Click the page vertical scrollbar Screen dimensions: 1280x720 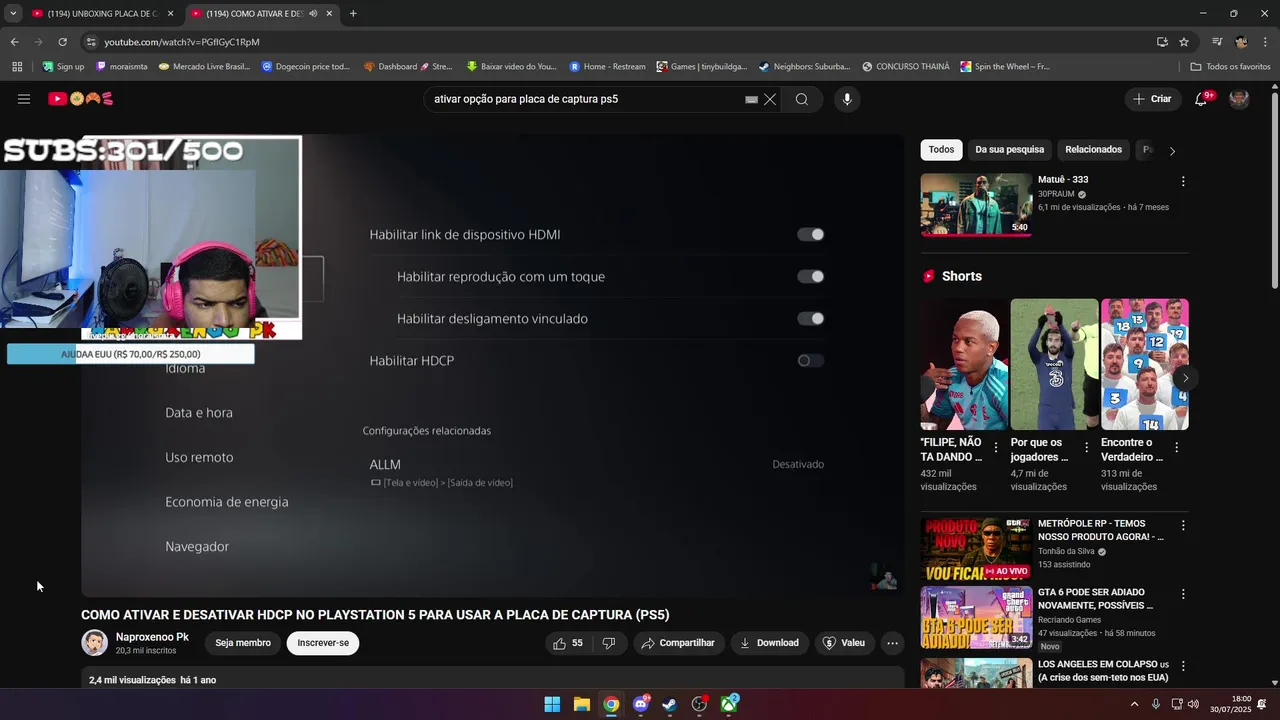pyautogui.click(x=1274, y=190)
